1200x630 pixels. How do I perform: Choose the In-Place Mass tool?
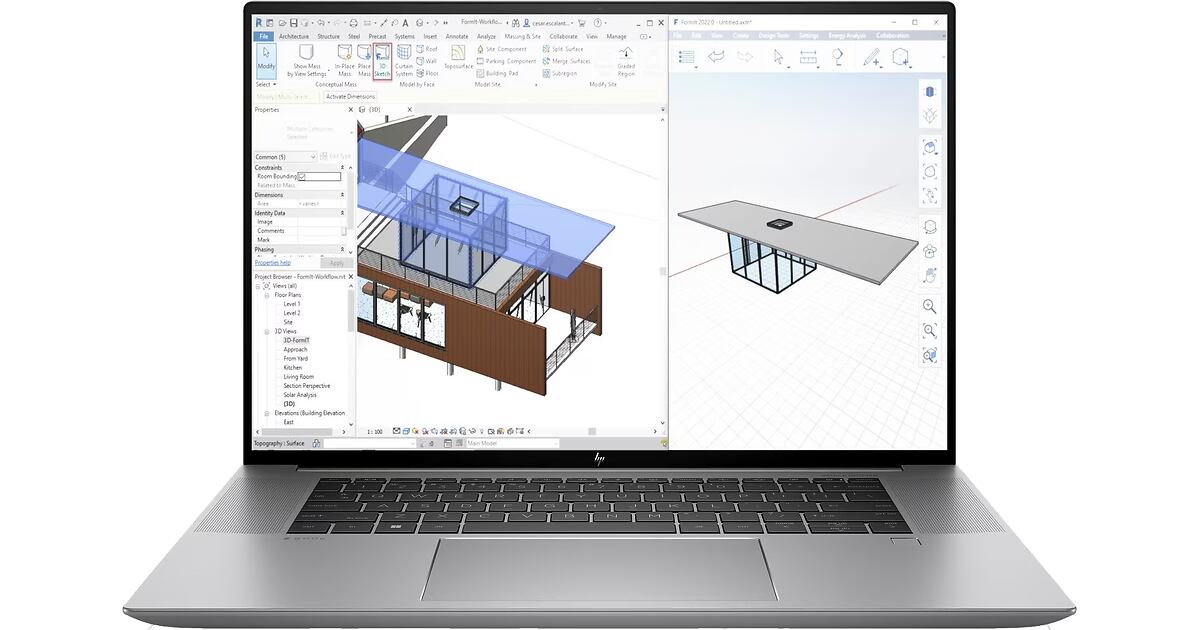coord(344,60)
